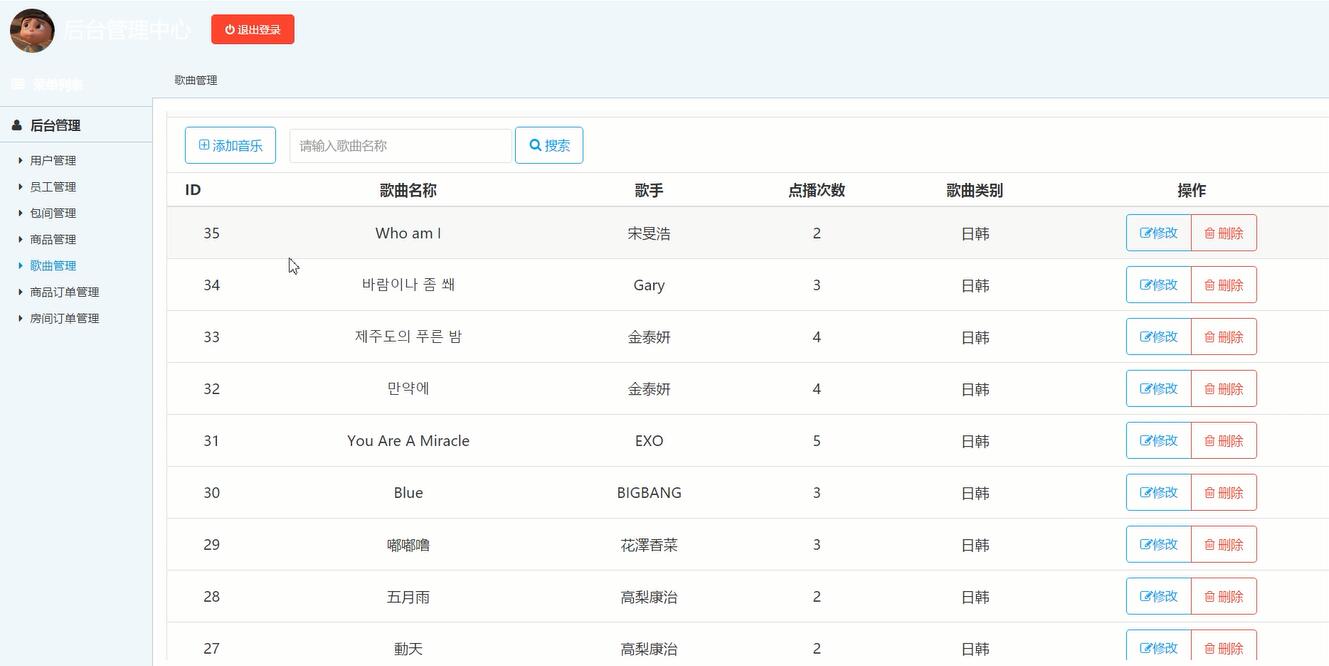Delete song with ID 33

[1224, 337]
